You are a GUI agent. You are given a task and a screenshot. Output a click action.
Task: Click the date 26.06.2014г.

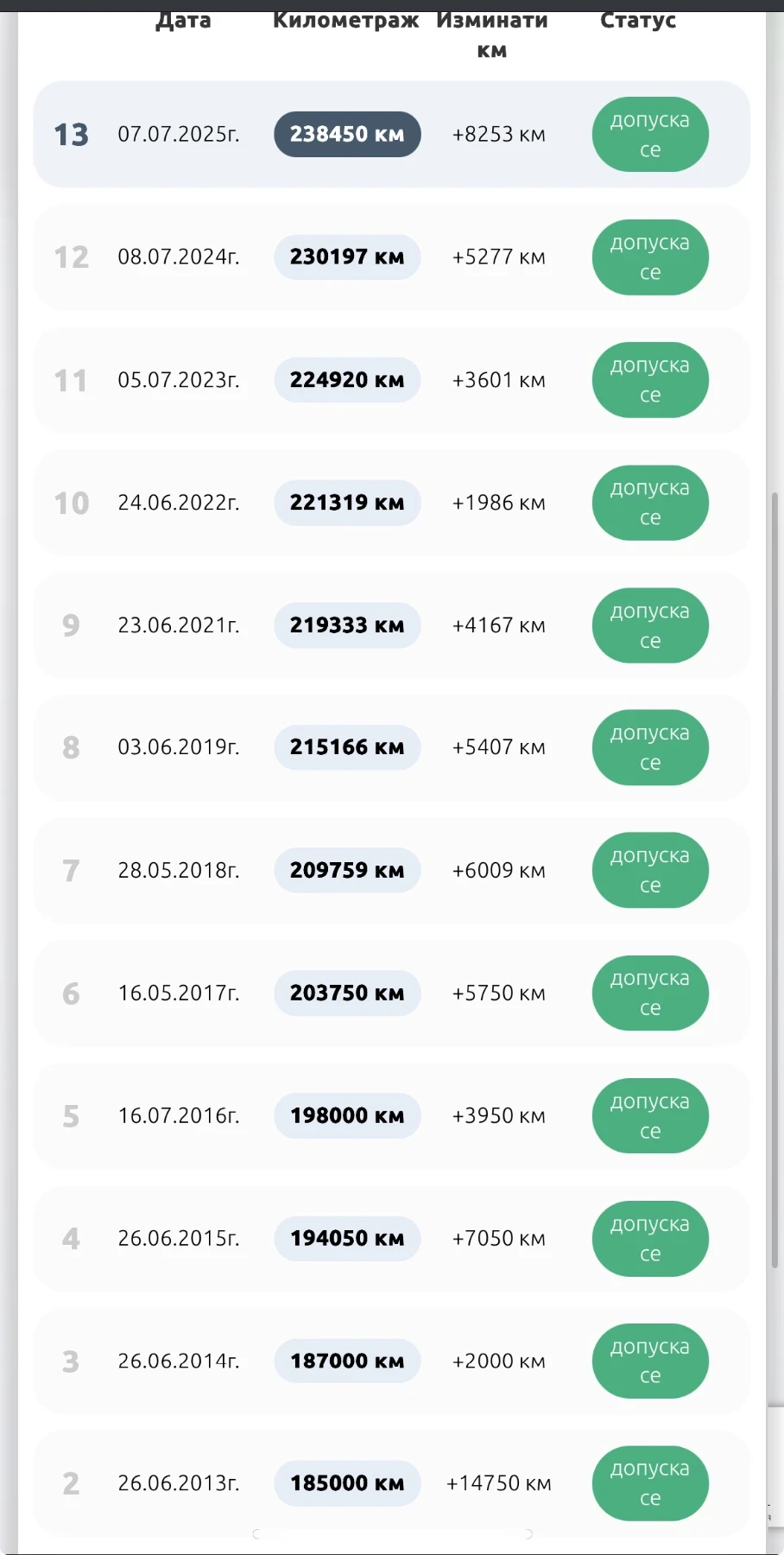click(x=179, y=1361)
